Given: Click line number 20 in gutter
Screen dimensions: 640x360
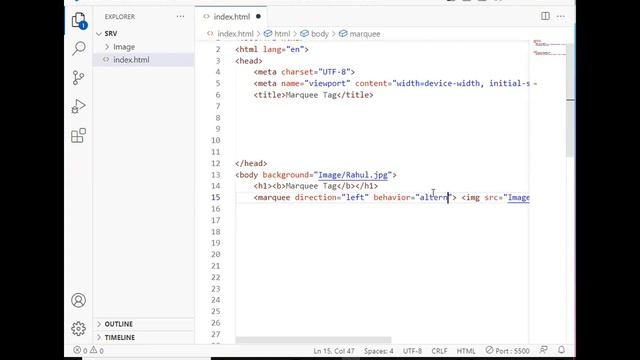Looking at the screenshot, I should [x=216, y=254].
